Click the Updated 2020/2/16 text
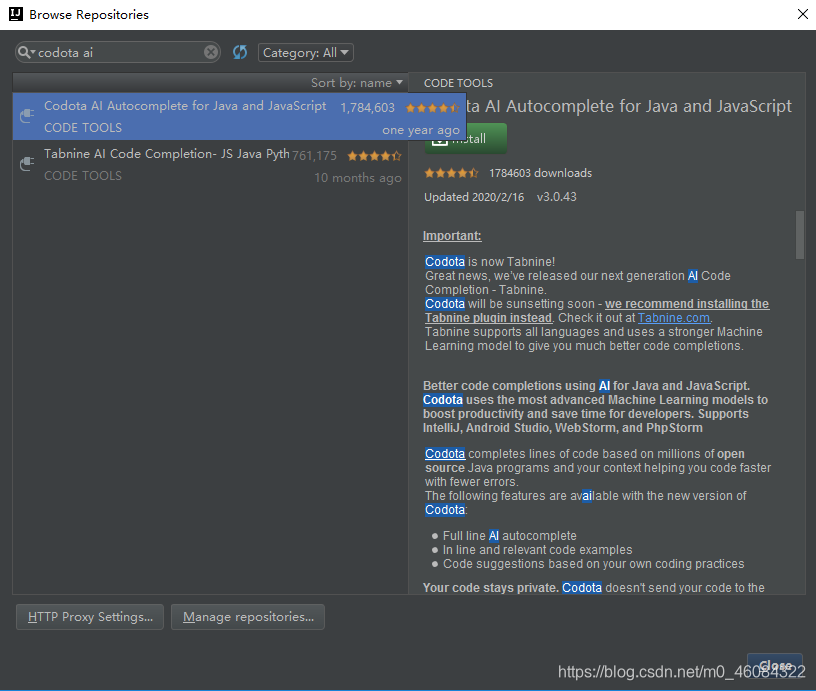This screenshot has height=691, width=816. [x=474, y=197]
